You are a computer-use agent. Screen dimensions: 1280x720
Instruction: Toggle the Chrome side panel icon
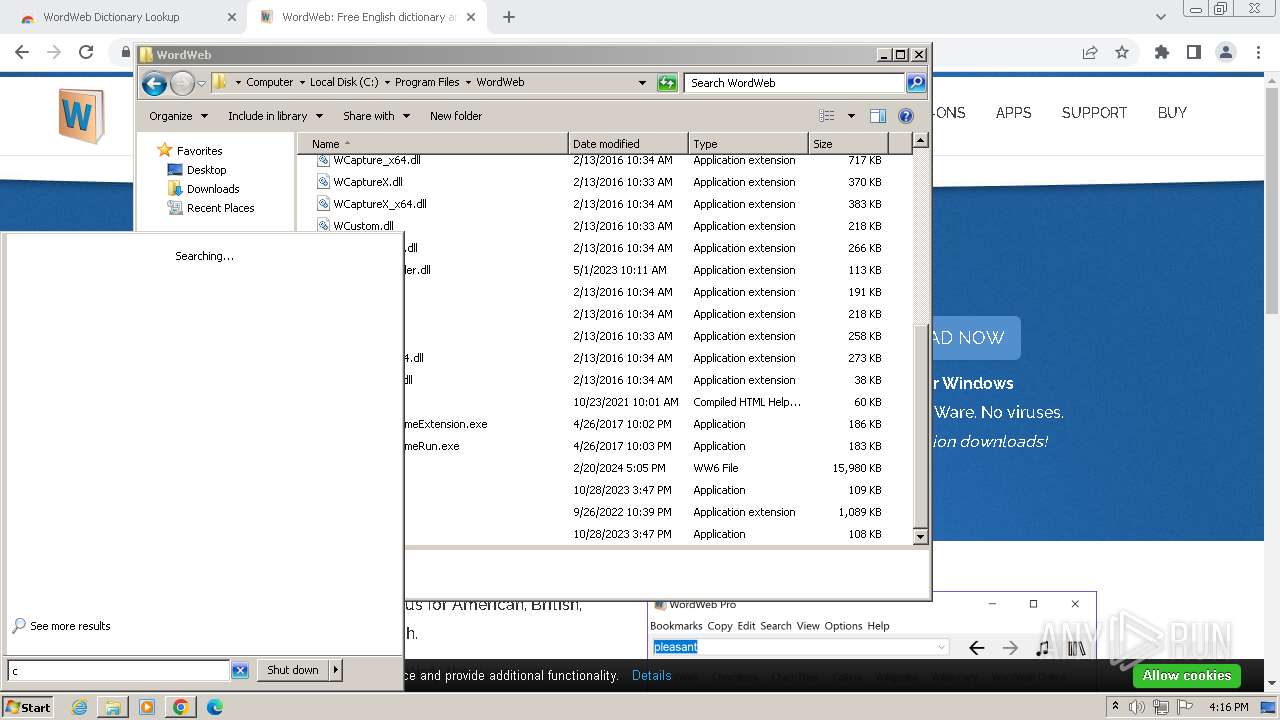pos(1194,52)
